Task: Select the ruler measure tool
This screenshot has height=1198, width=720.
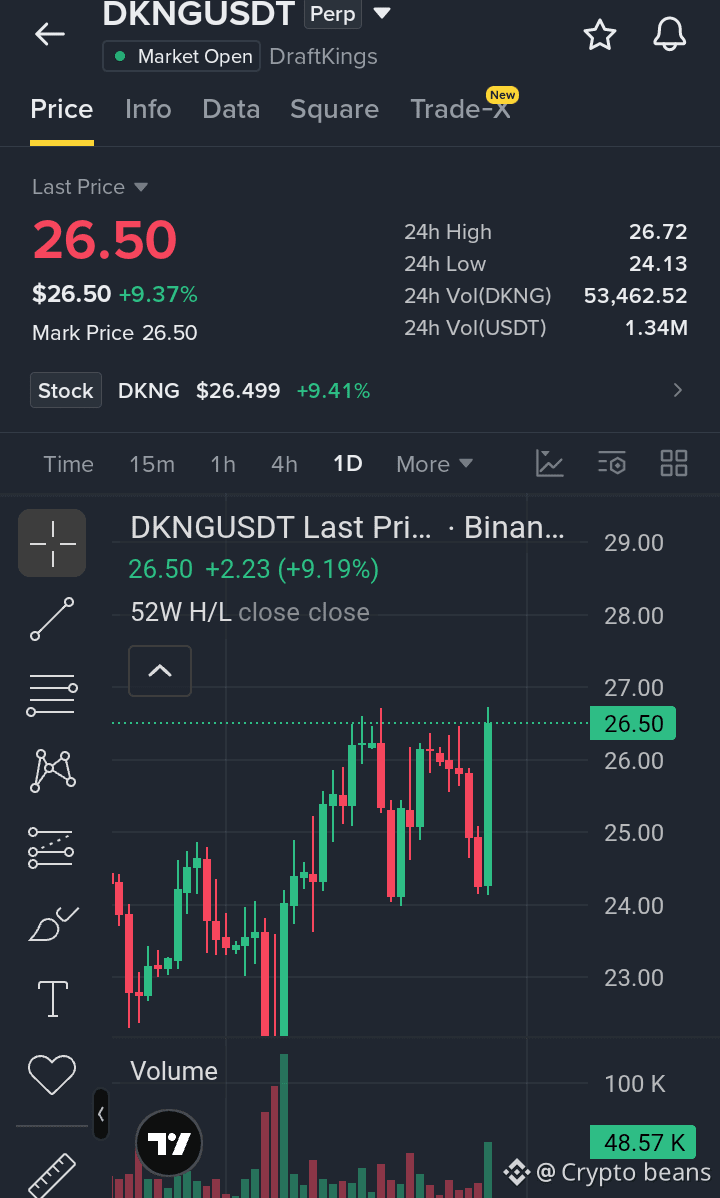Action: (x=52, y=1177)
